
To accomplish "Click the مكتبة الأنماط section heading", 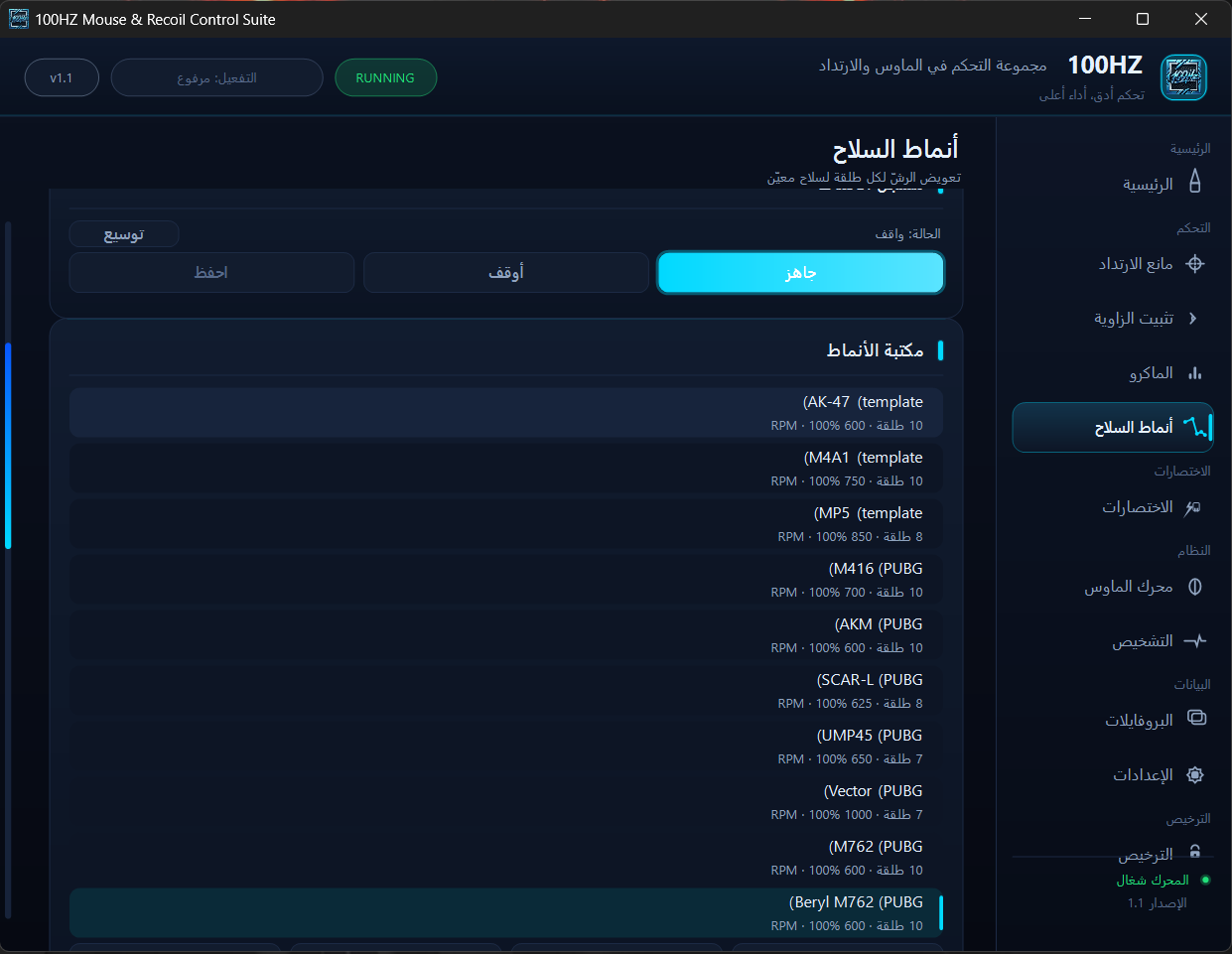I will click(x=875, y=350).
